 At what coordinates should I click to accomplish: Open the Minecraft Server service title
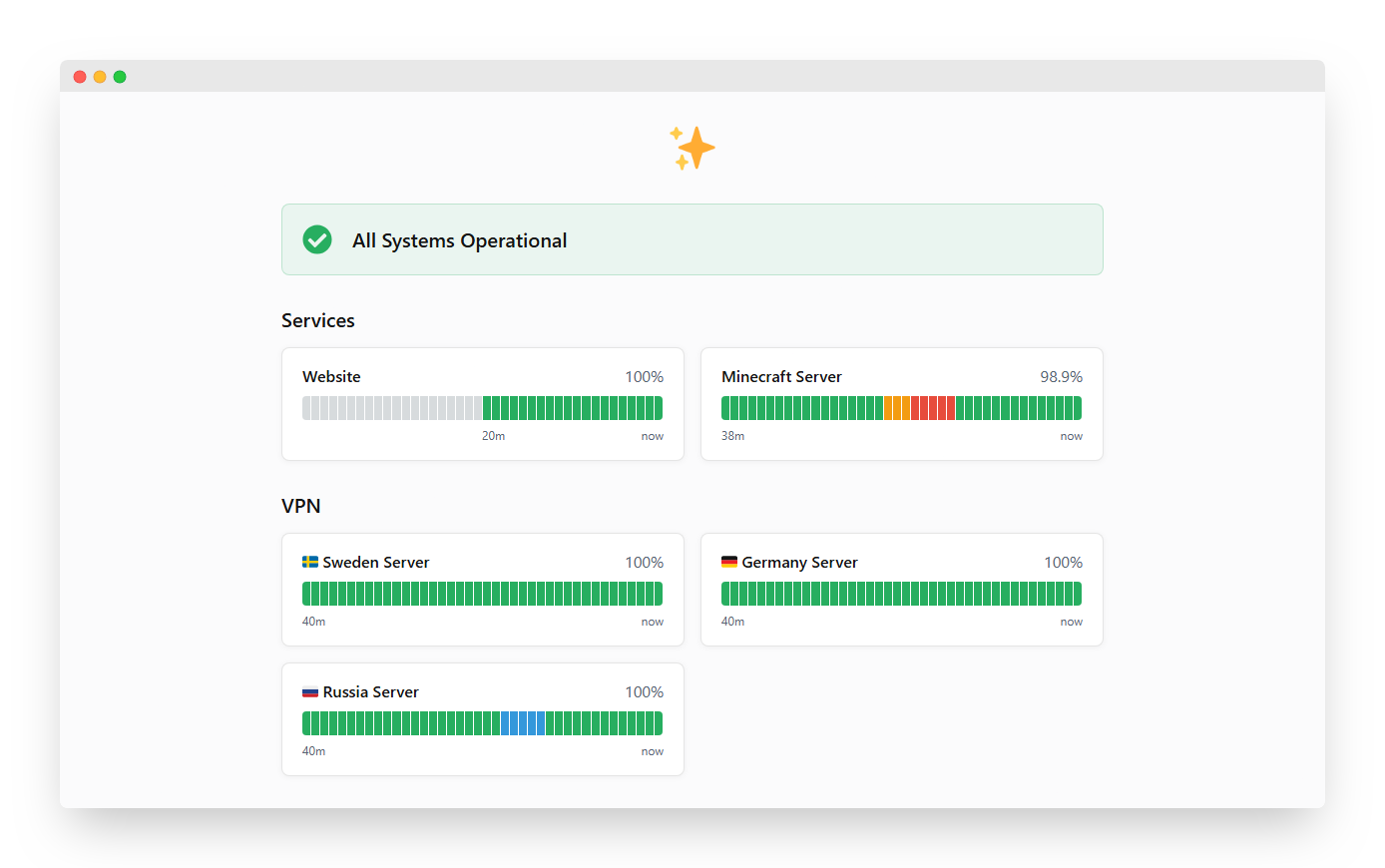781,376
